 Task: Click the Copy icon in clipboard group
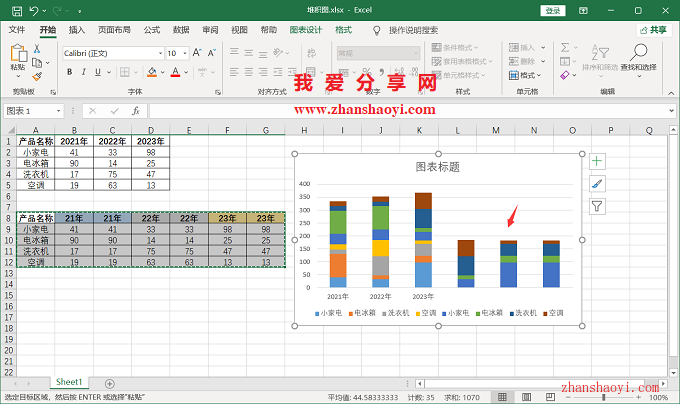[37, 63]
